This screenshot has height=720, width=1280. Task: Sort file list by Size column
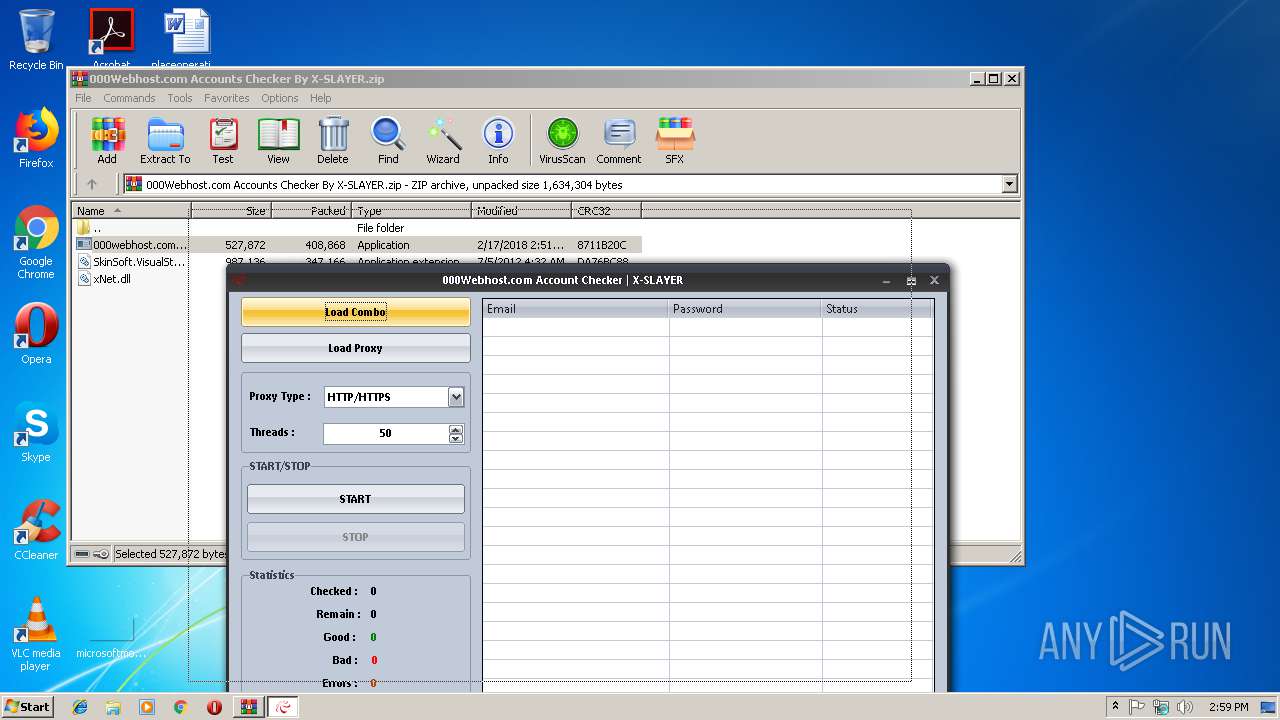pos(231,211)
